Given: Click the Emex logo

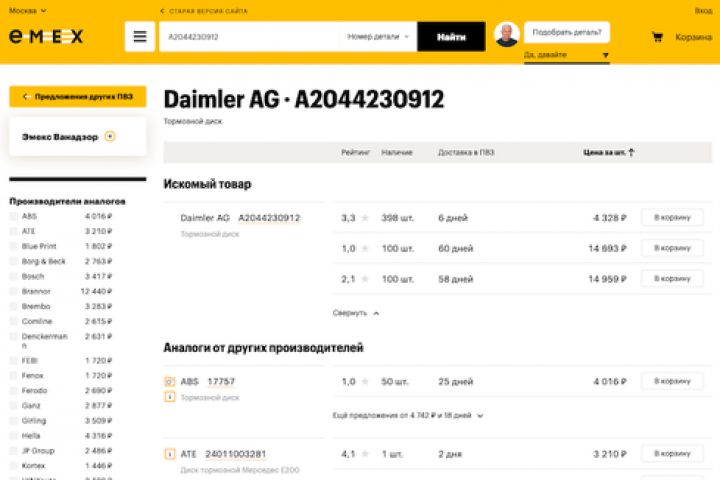Looking at the screenshot, I should [x=46, y=36].
